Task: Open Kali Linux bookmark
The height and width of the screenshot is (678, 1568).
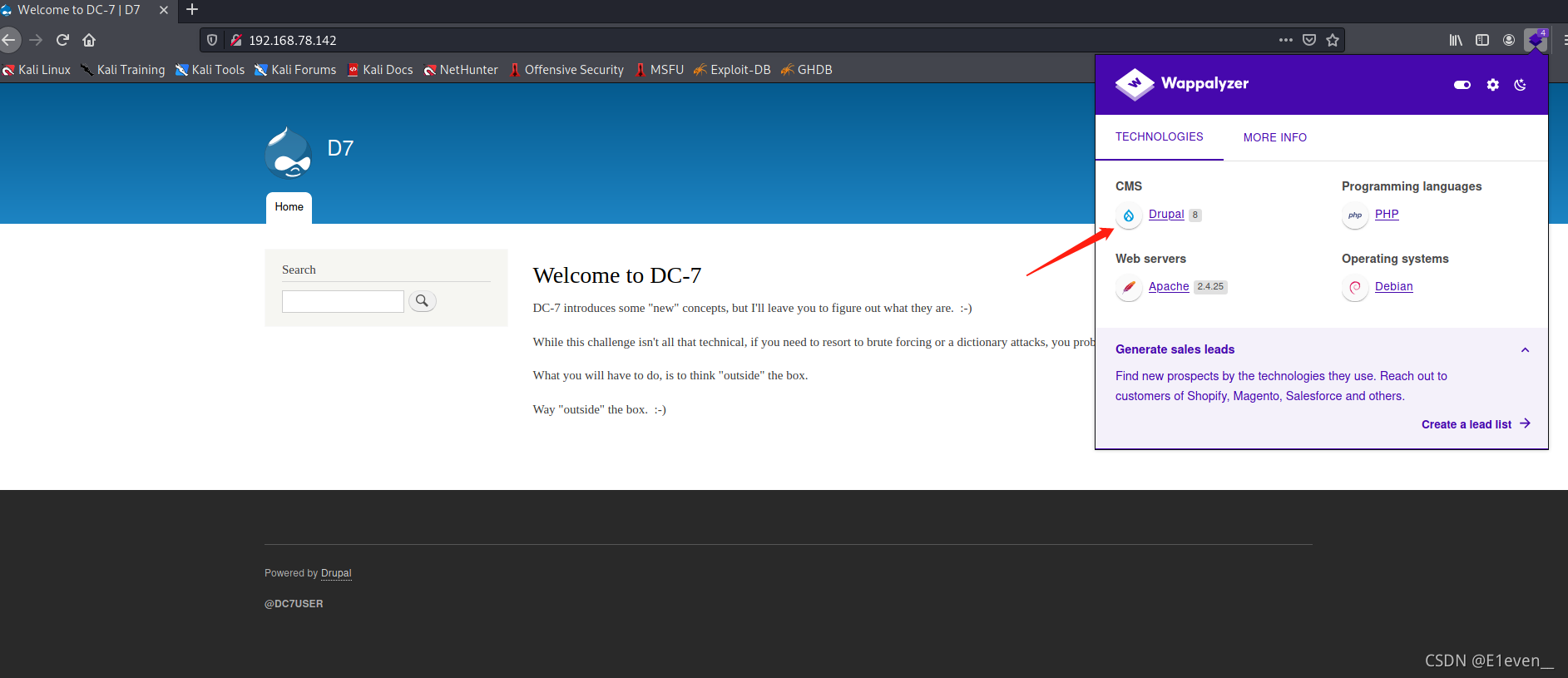Action: [37, 70]
